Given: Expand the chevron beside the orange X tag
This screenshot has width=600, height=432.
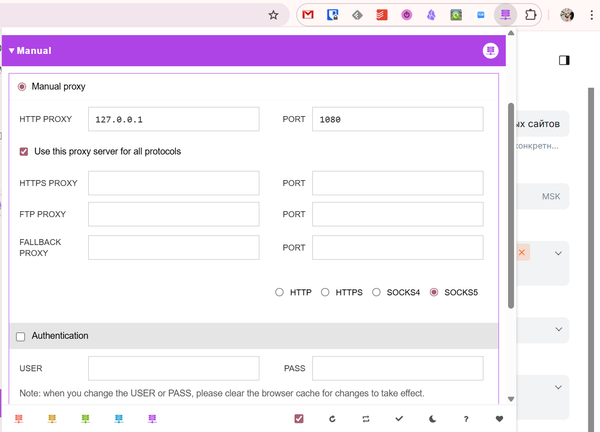Looking at the screenshot, I should [558, 253].
